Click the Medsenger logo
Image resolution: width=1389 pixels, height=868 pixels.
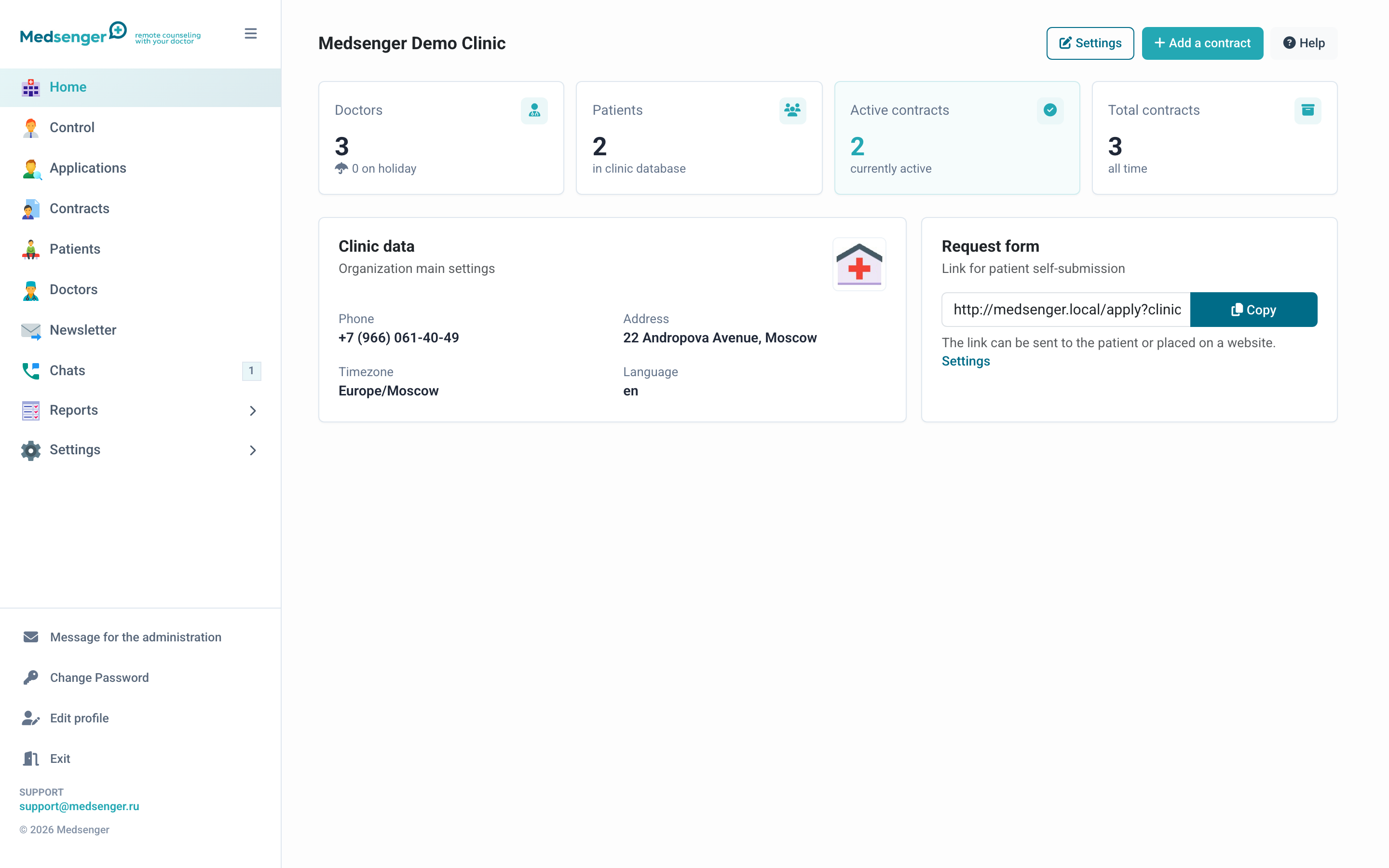(x=110, y=34)
